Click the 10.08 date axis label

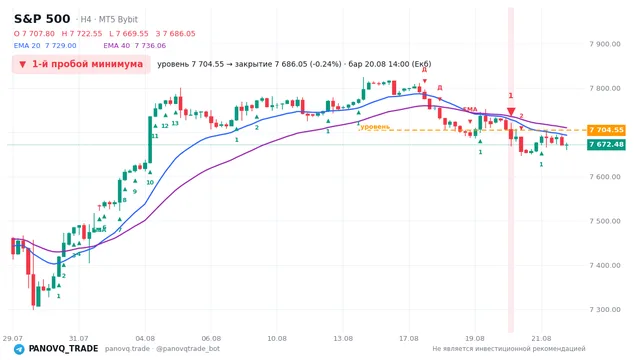coord(277,338)
